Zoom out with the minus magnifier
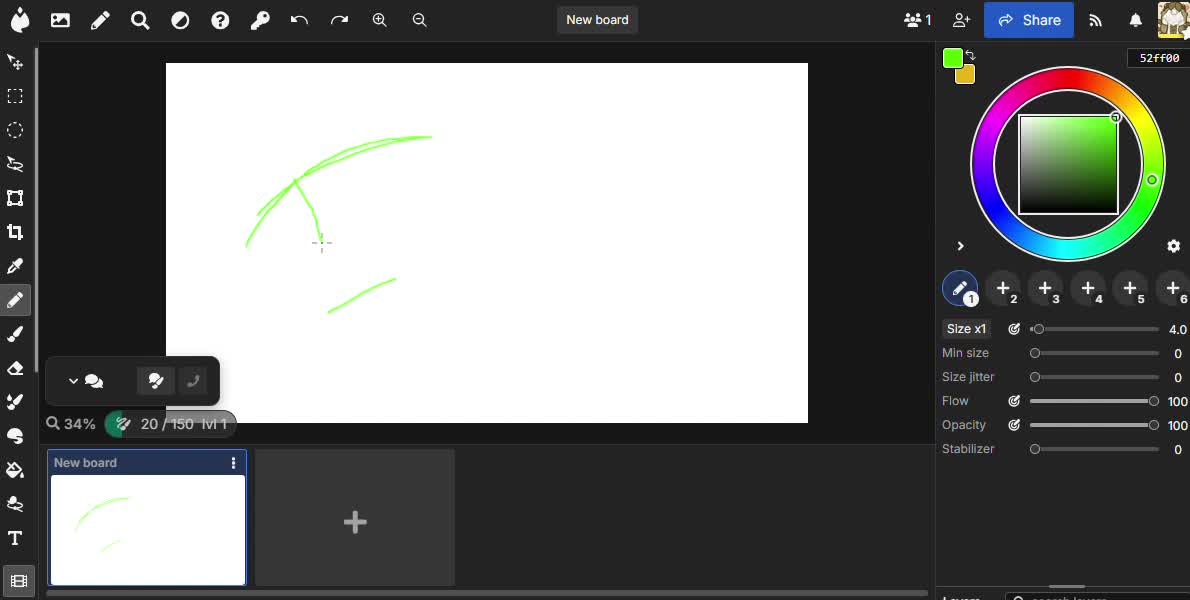This screenshot has height=600, width=1190. point(420,20)
